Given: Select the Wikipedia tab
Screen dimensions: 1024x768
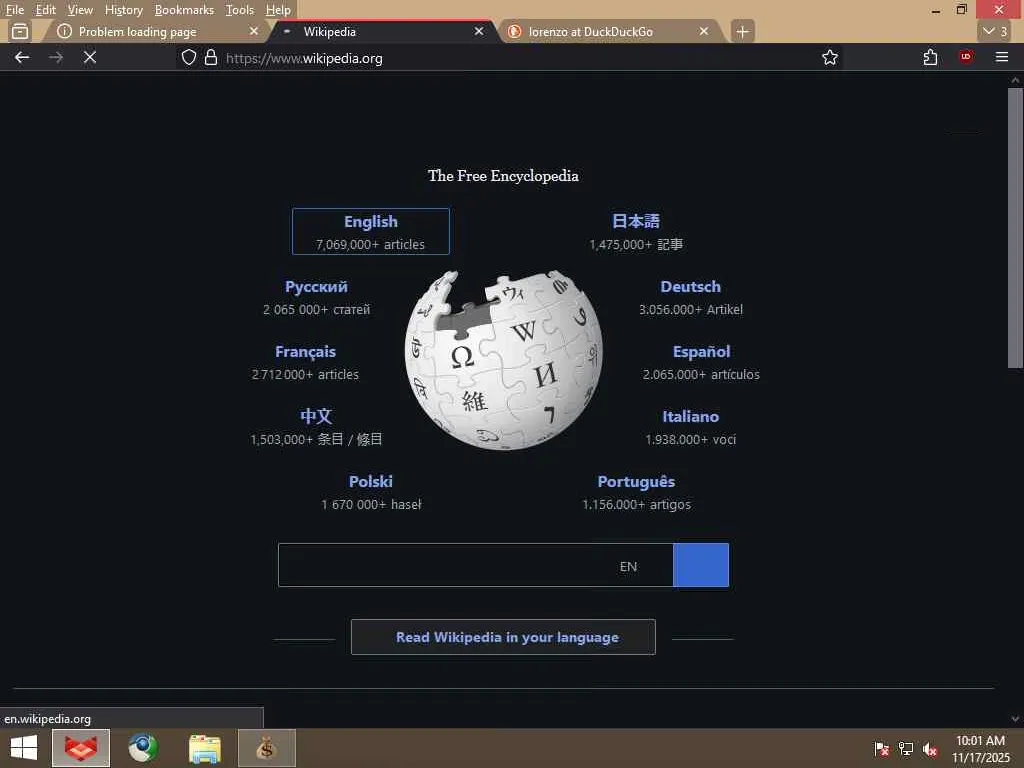Looking at the screenshot, I should pyautogui.click(x=384, y=31).
